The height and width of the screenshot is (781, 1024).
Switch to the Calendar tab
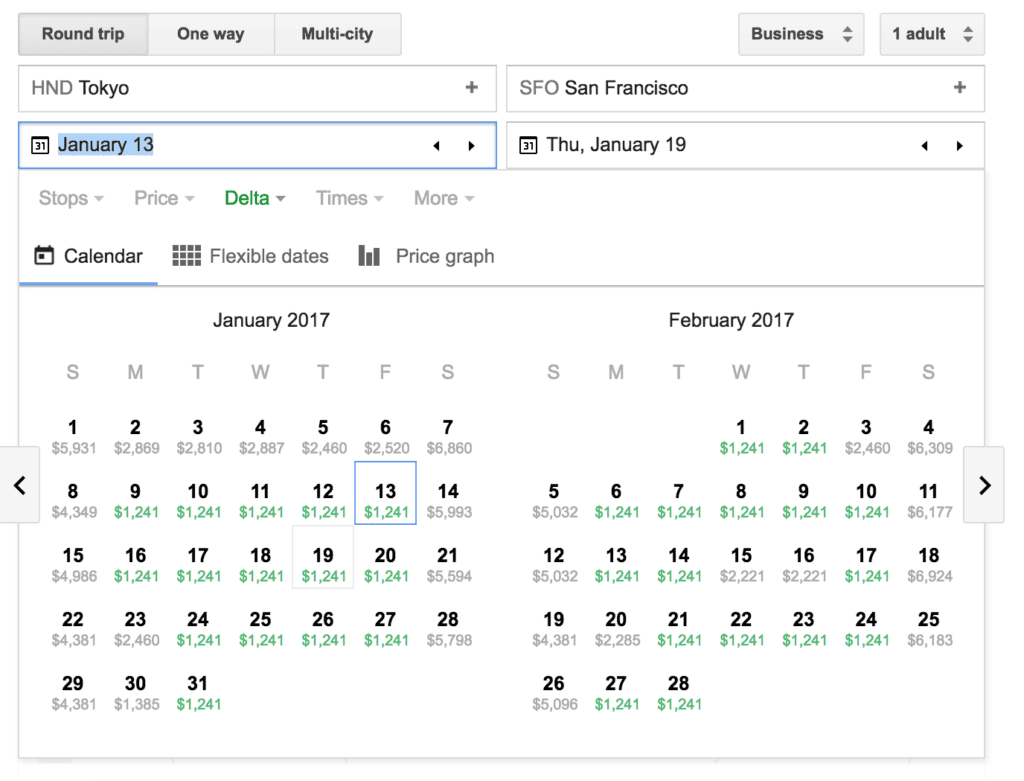[x=88, y=256]
